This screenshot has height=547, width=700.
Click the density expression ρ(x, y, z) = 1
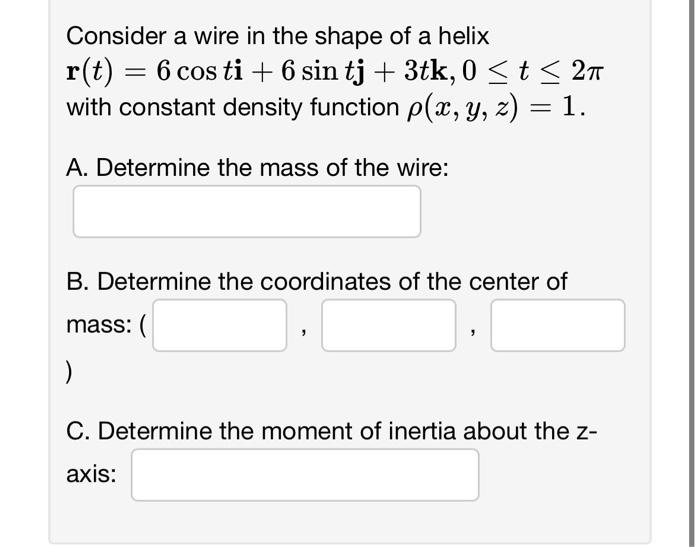[489, 107]
